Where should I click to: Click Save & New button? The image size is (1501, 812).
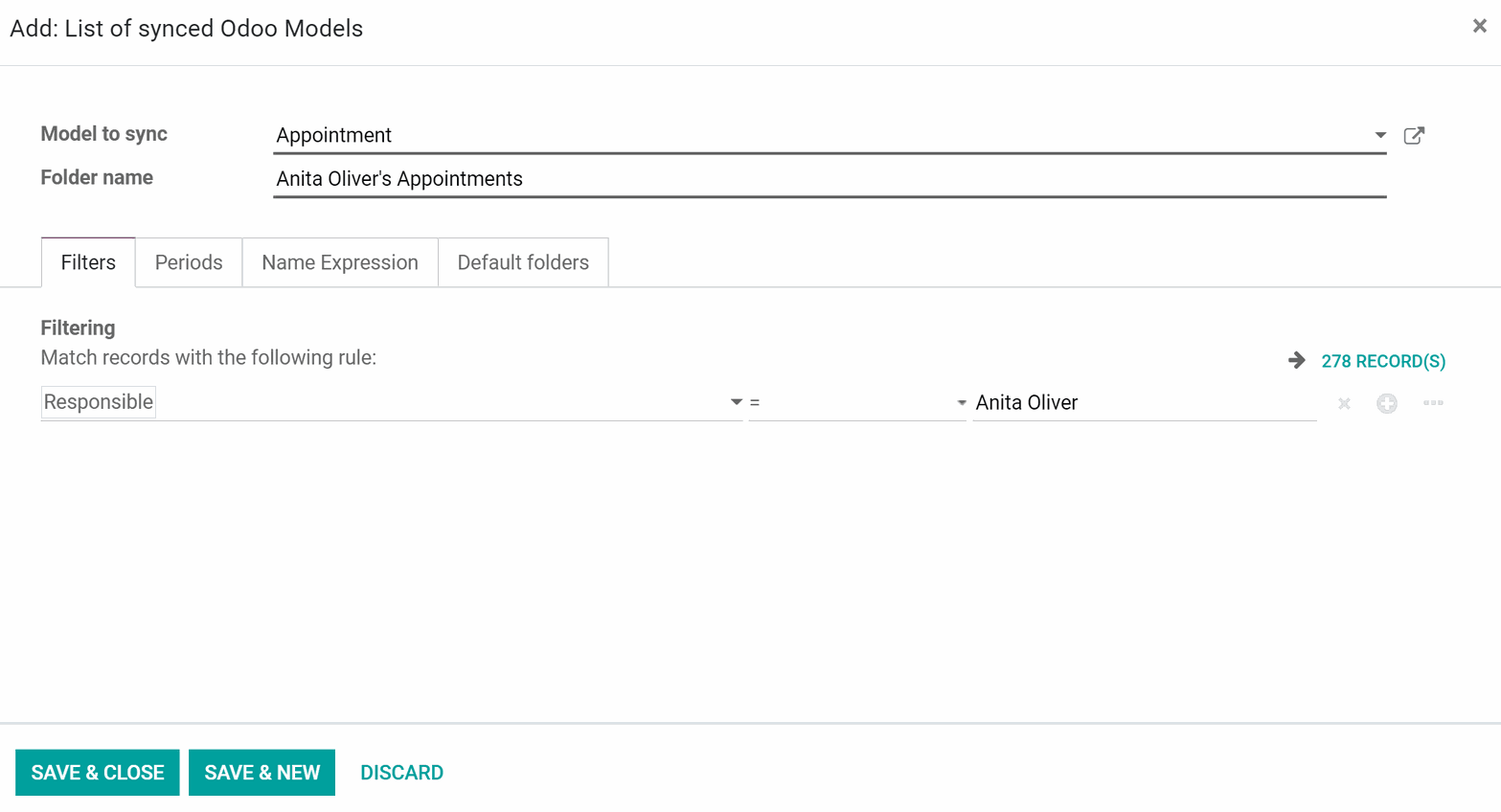point(262,773)
